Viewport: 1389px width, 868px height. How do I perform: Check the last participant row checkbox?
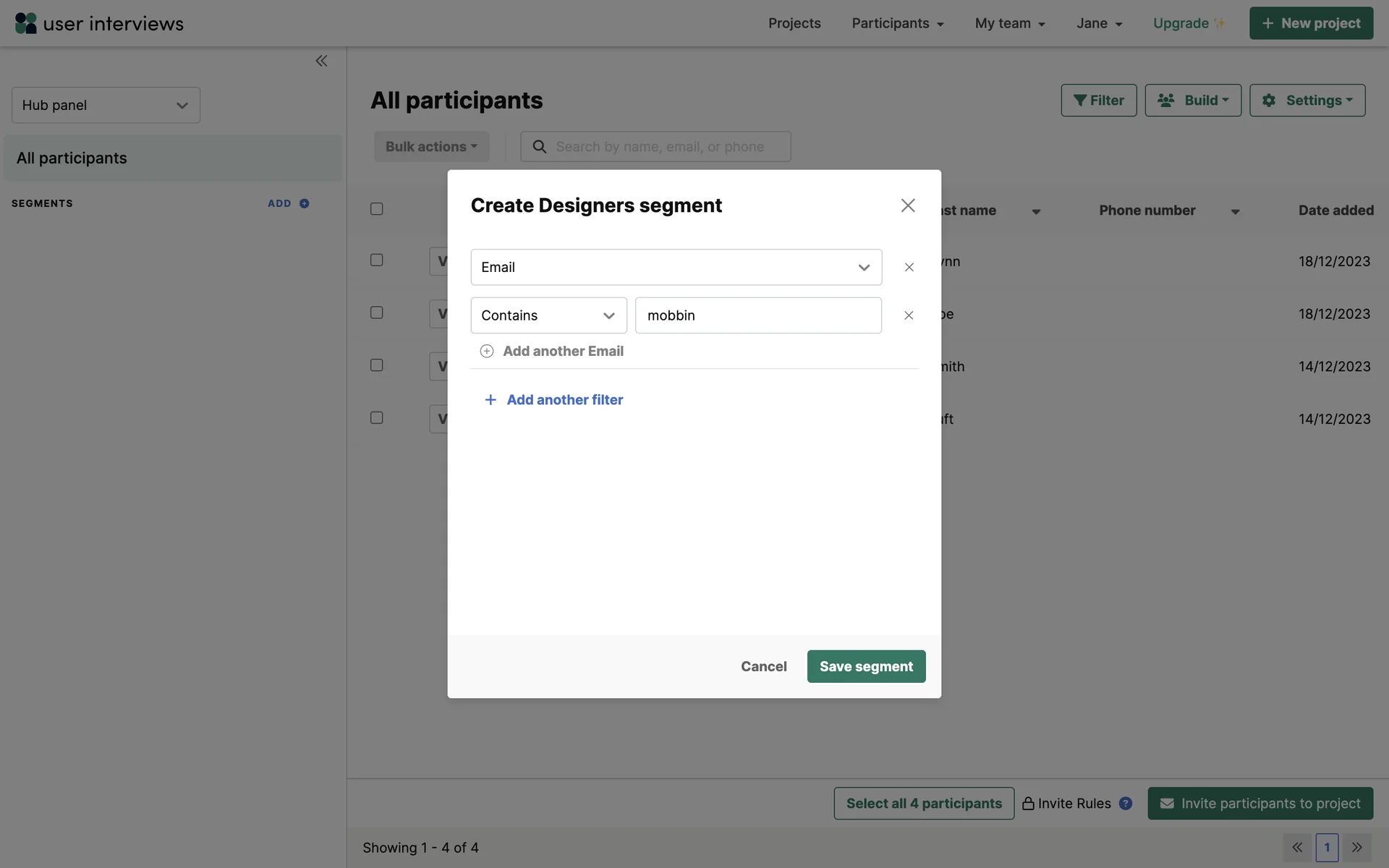(377, 418)
